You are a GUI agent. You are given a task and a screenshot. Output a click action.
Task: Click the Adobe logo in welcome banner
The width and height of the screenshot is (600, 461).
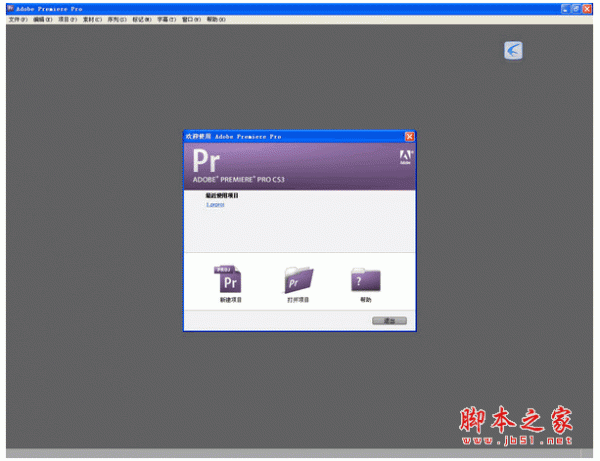[x=406, y=157]
